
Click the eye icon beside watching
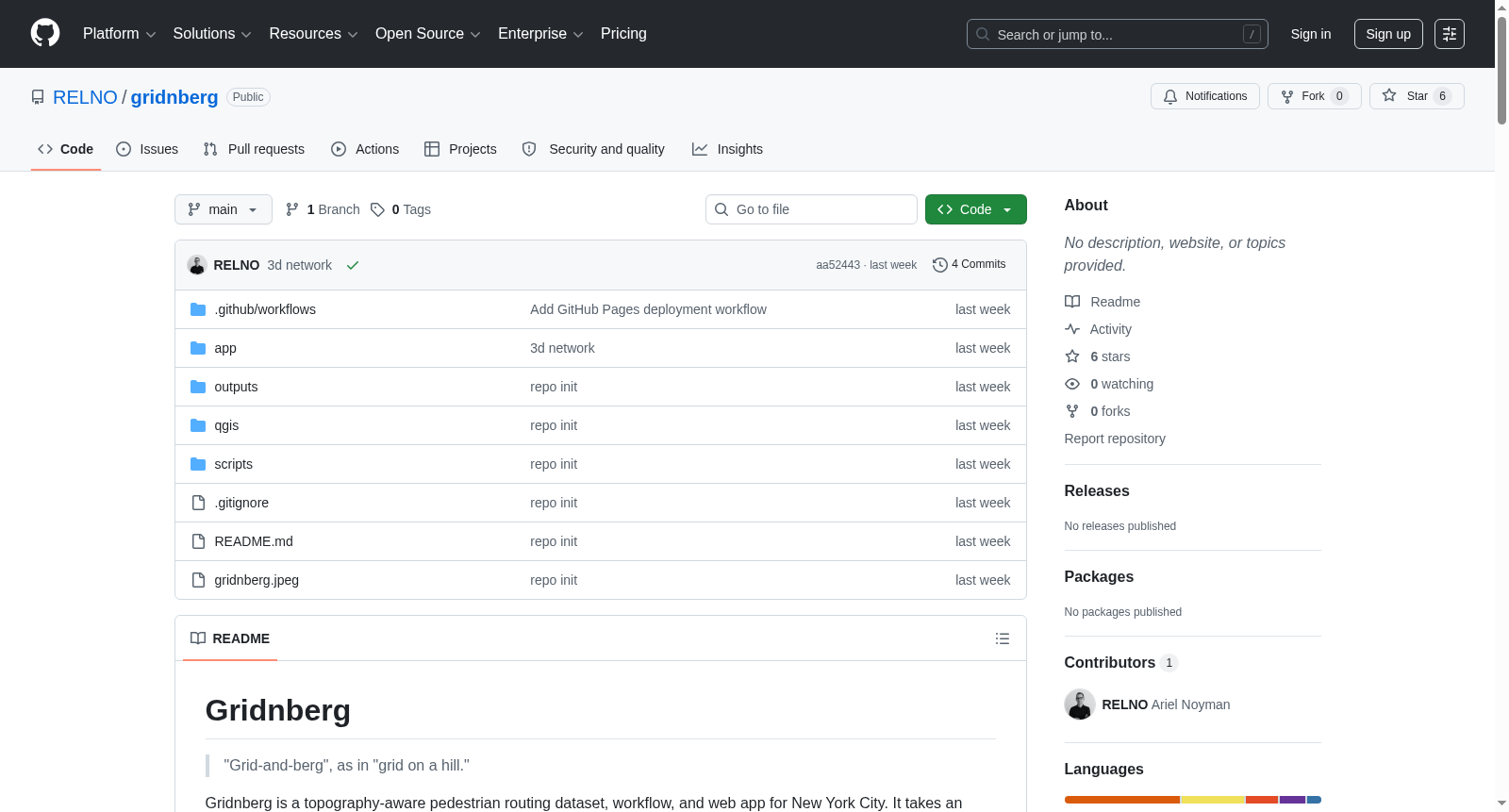(1072, 384)
